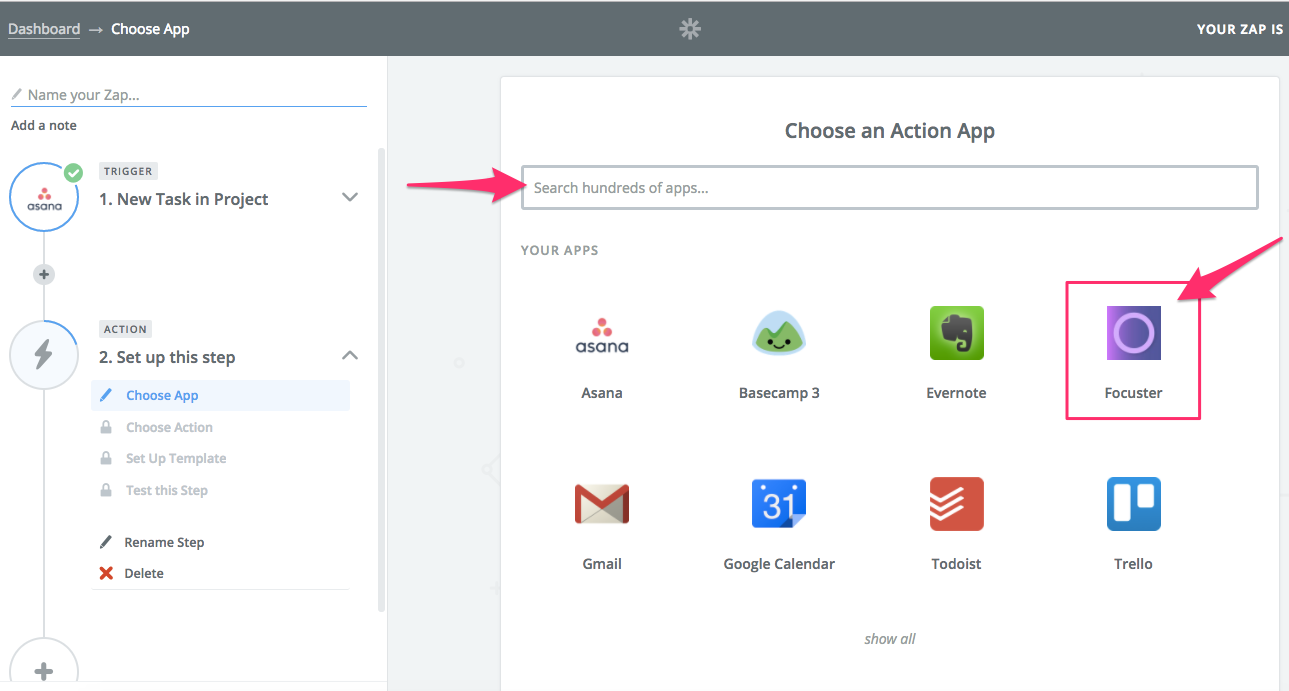This screenshot has width=1289, height=691.
Task: Focus the Search hundreds of apps field
Action: 890,188
